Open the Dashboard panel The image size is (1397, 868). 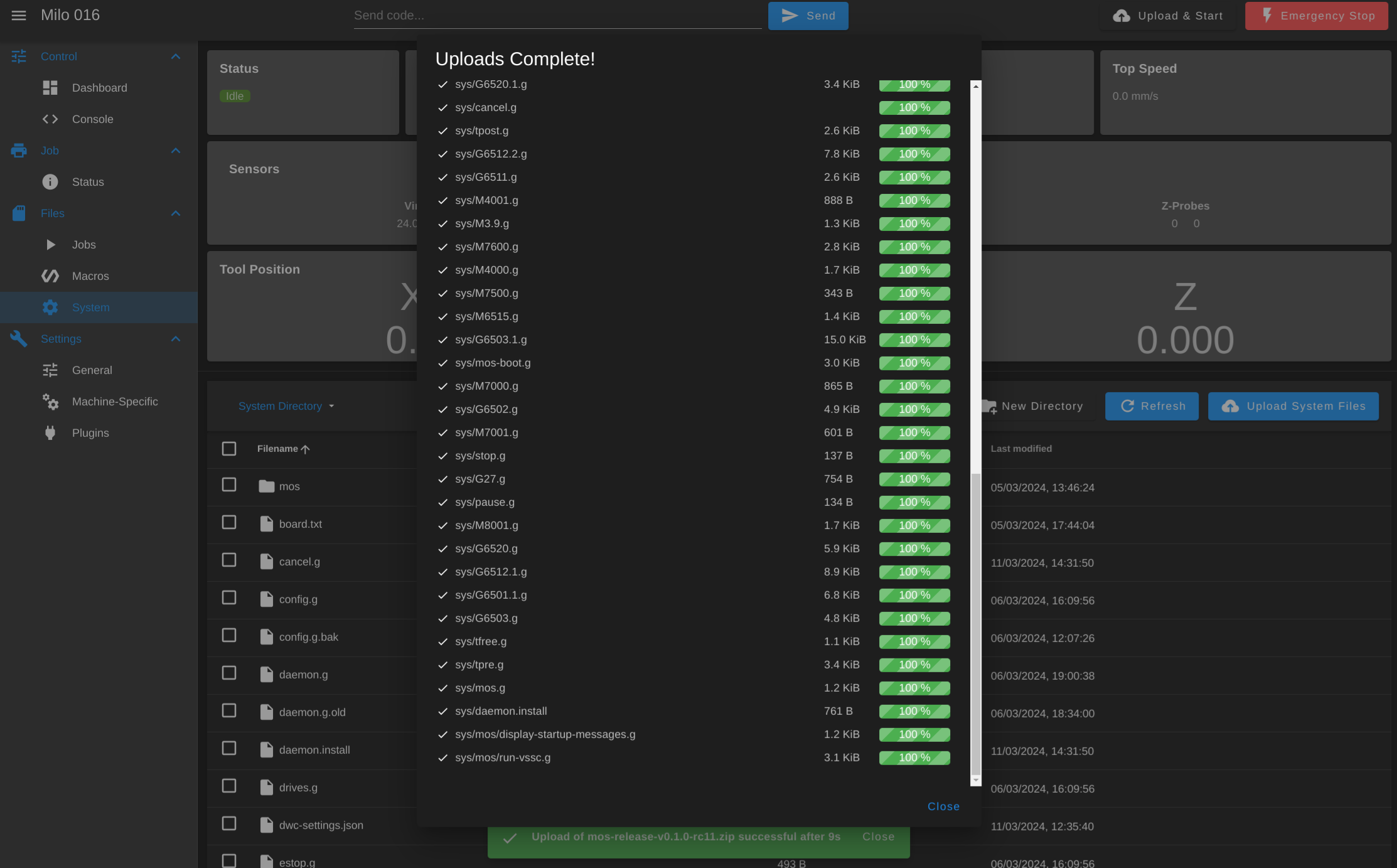(x=99, y=87)
